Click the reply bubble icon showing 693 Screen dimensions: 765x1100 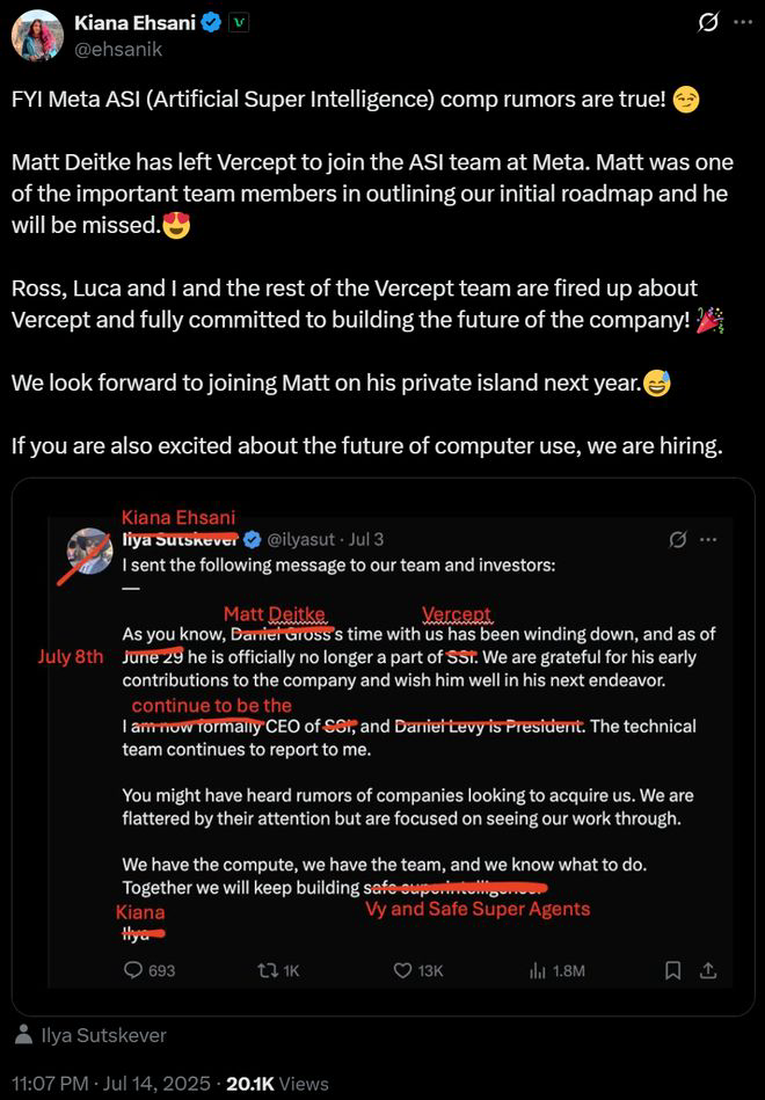[133, 970]
